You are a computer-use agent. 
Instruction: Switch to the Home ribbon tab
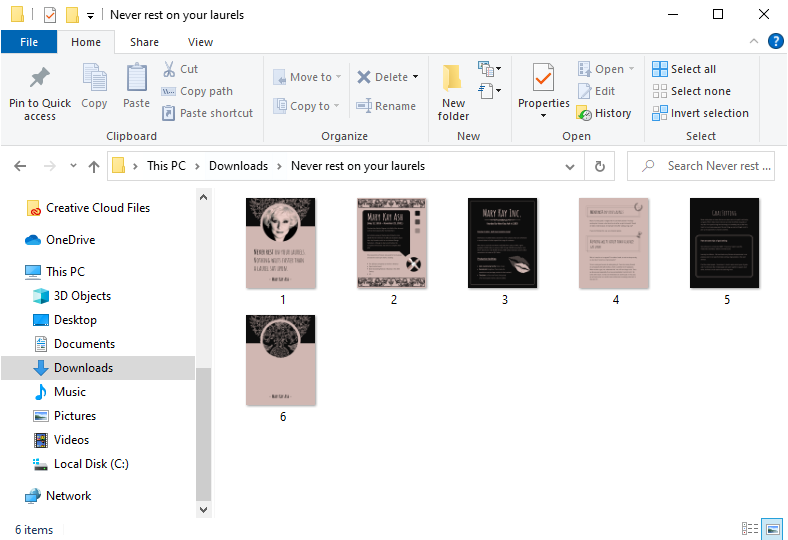(x=85, y=42)
